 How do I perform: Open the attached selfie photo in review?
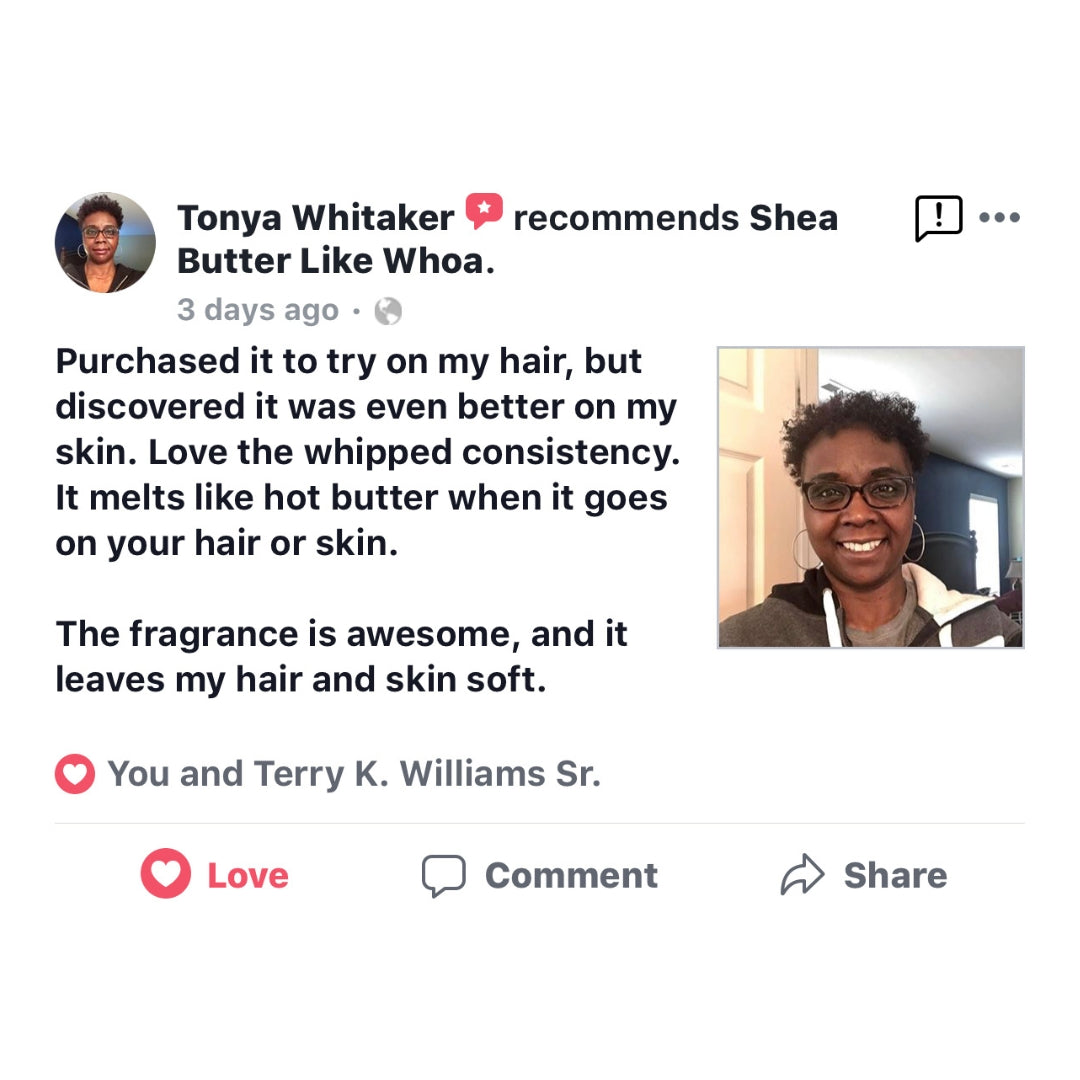(871, 497)
